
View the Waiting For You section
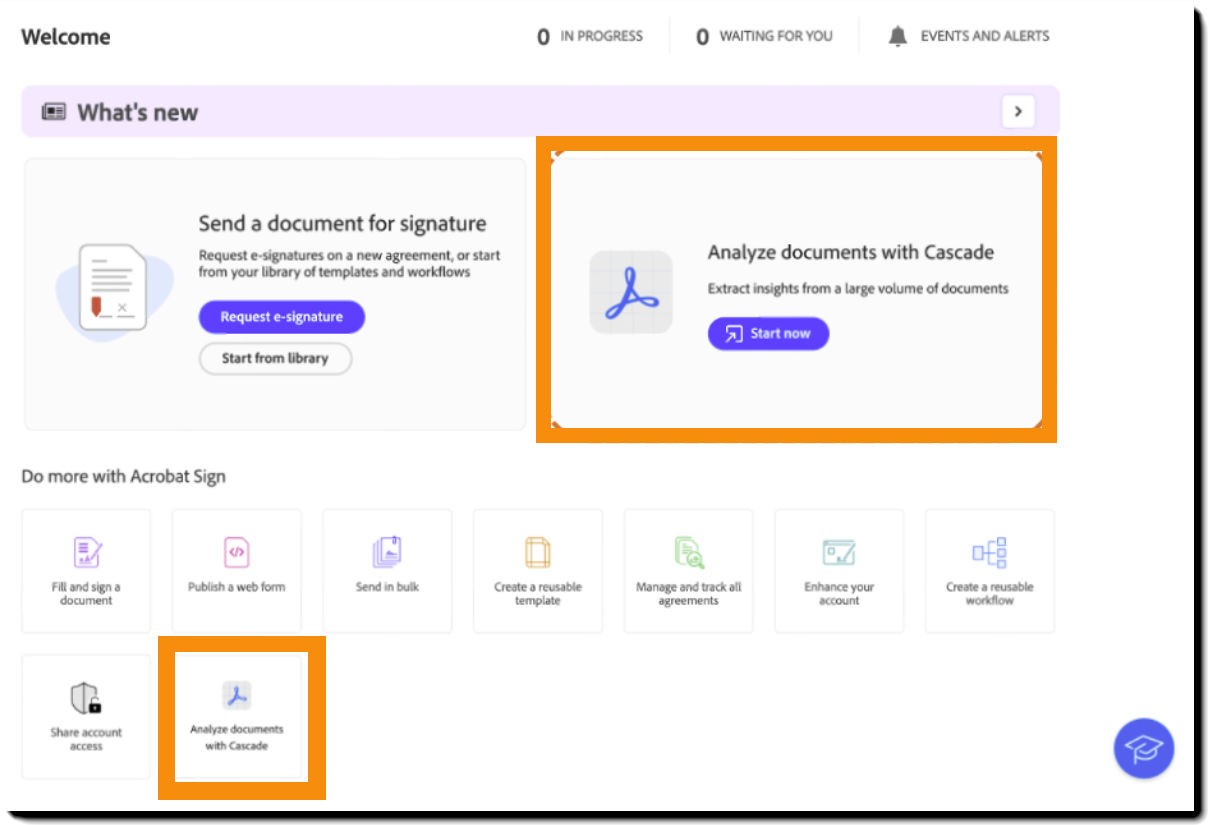tap(763, 36)
